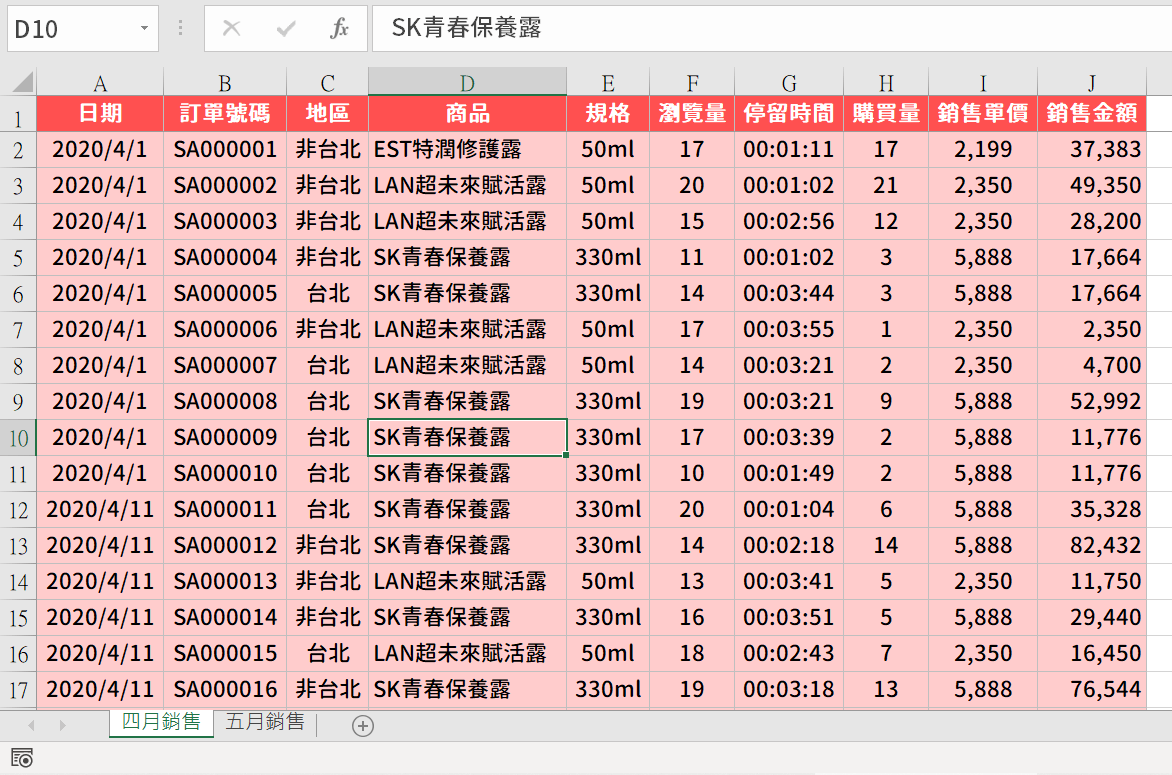Click header cell 訂單號碼
Image resolution: width=1172 pixels, height=775 pixels.
[x=225, y=114]
